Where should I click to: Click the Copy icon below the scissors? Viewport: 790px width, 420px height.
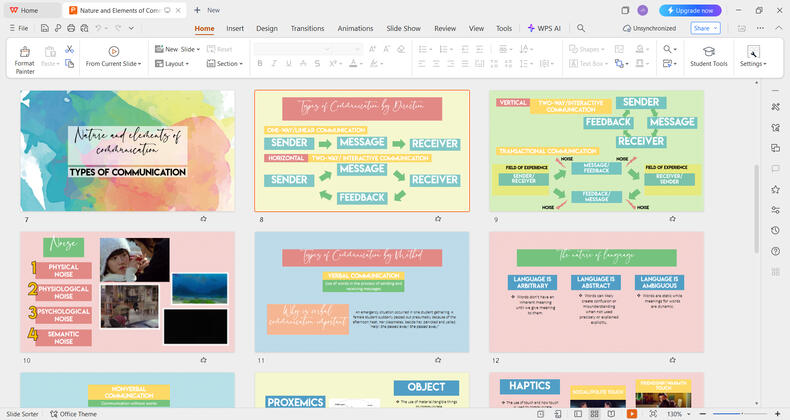pos(70,63)
